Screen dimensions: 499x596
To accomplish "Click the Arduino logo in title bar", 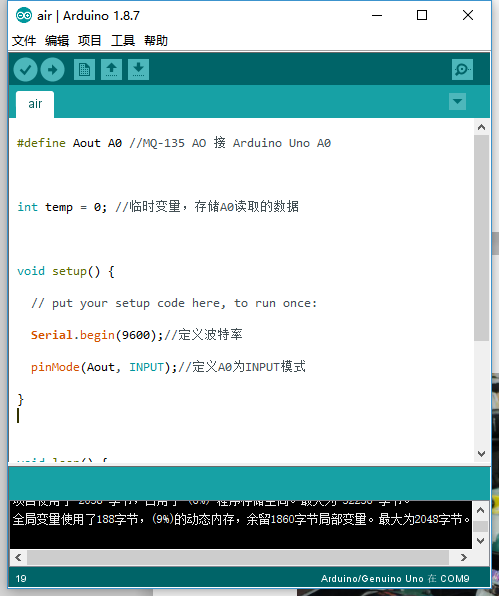I will [x=24, y=16].
